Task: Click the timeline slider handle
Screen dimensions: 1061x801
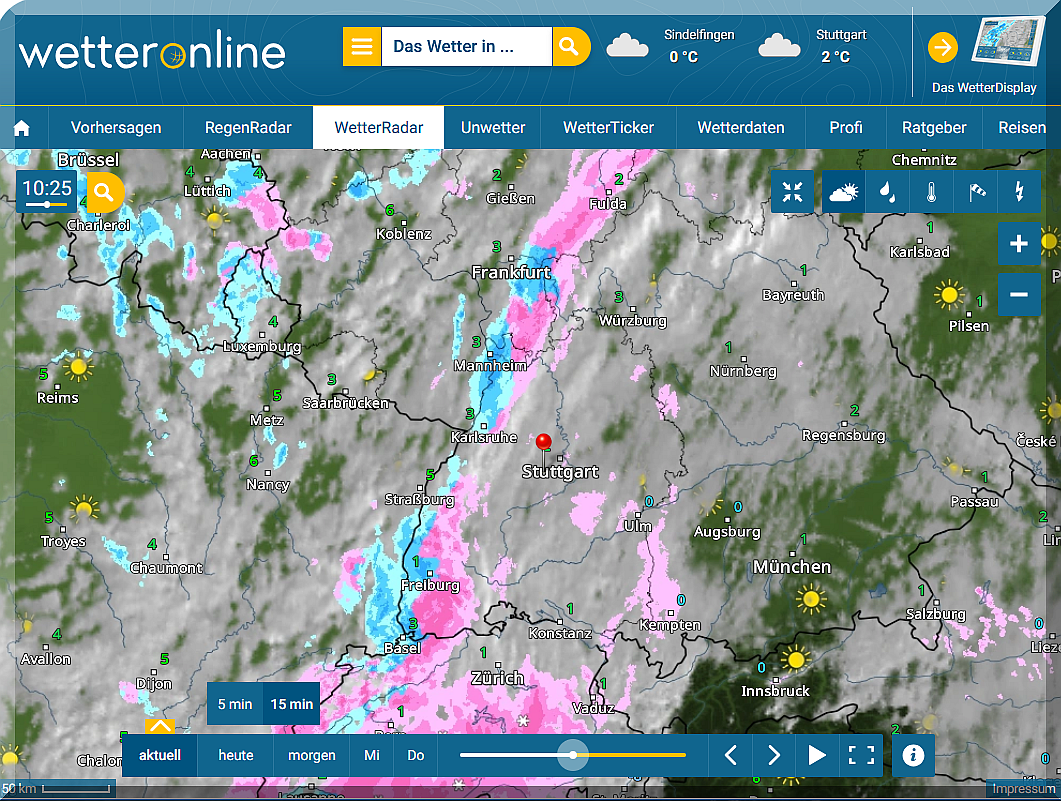Action: pyautogui.click(x=573, y=755)
